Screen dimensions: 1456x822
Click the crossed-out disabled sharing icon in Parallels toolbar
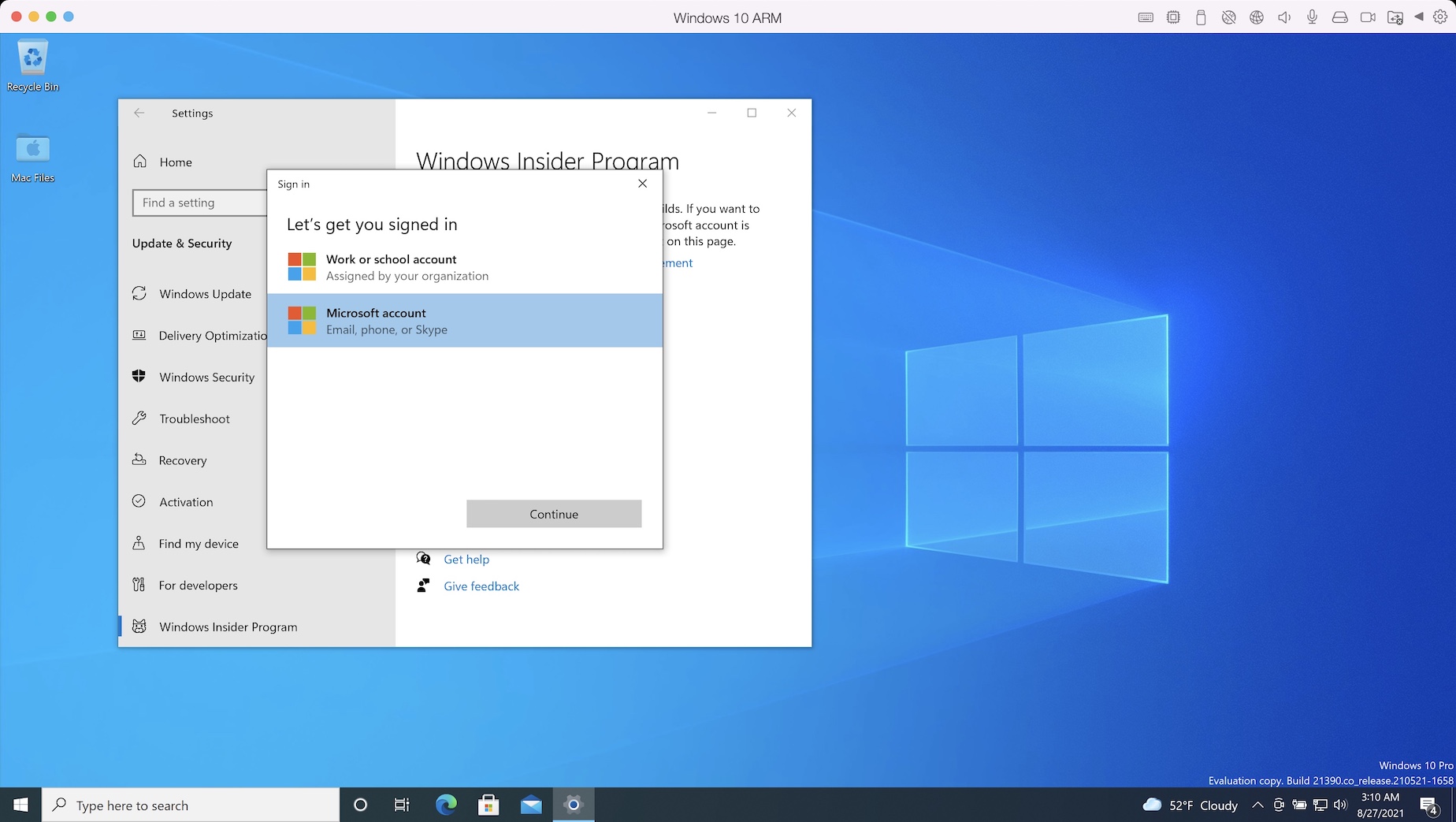pos(1228,17)
